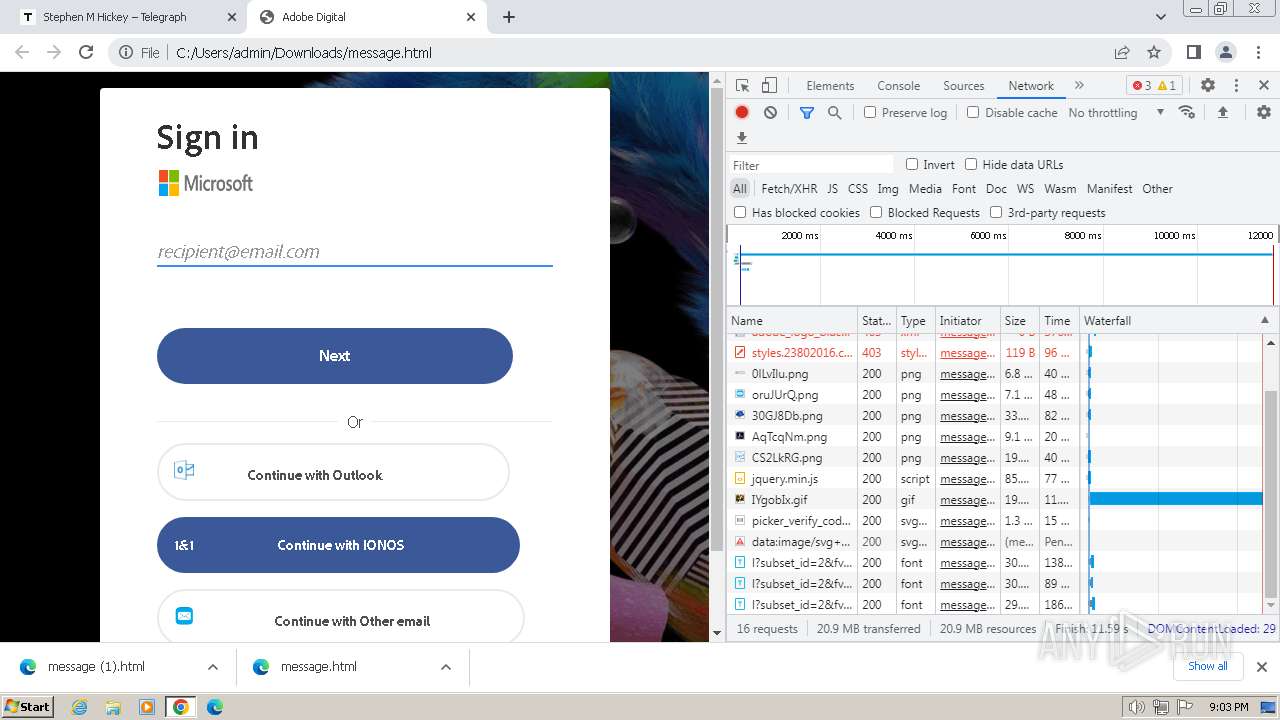Open the Chrome three-dot menu
1280x720 pixels.
pyautogui.click(x=1259, y=52)
